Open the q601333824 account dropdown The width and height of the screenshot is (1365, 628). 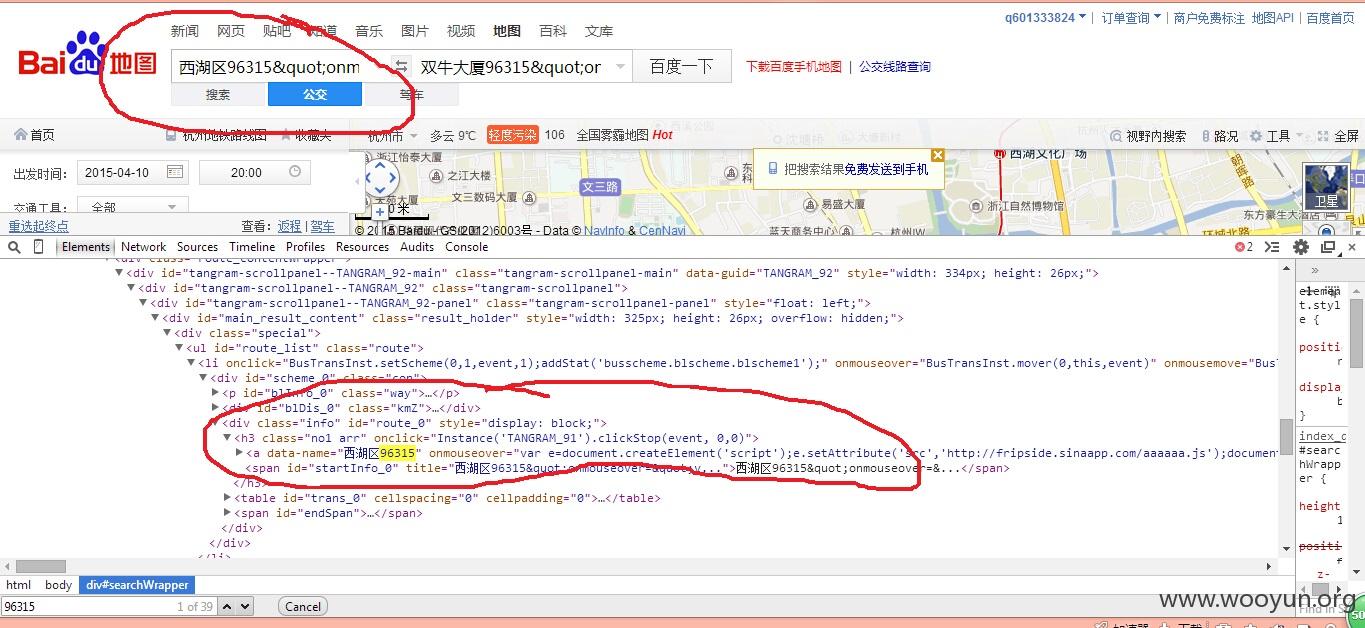pyautogui.click(x=1047, y=18)
